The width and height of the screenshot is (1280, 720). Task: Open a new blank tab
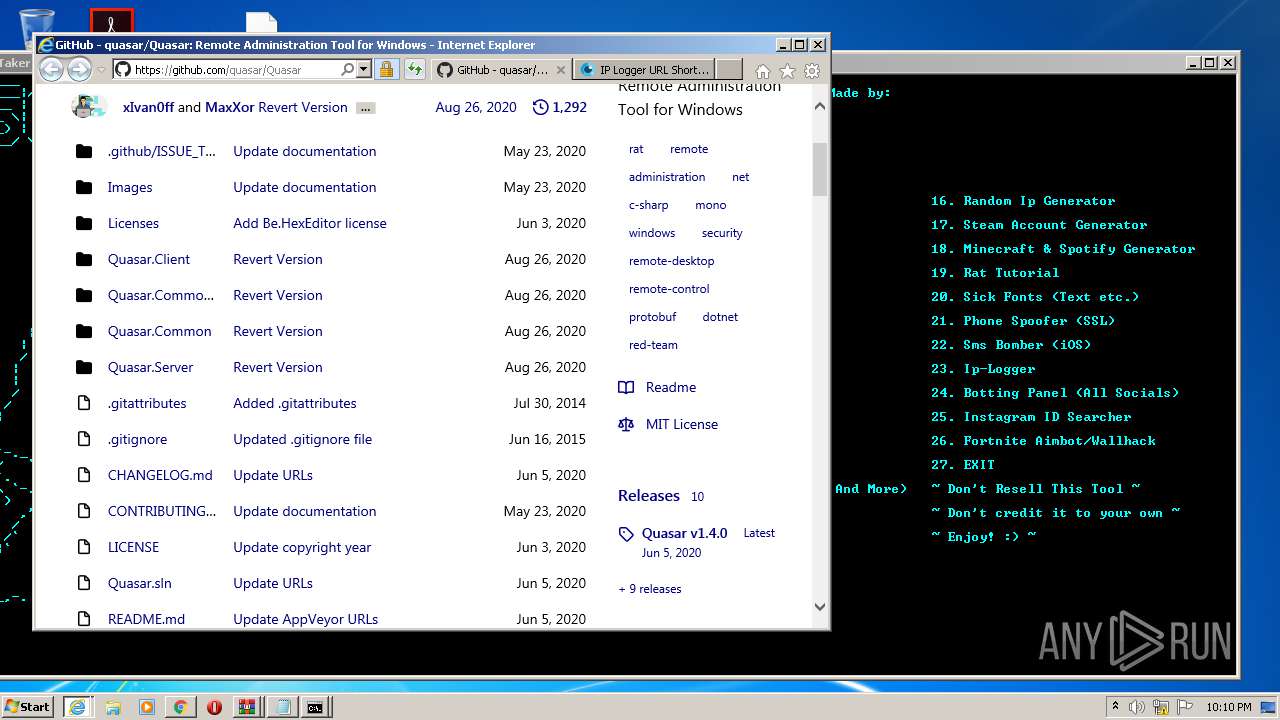click(729, 70)
